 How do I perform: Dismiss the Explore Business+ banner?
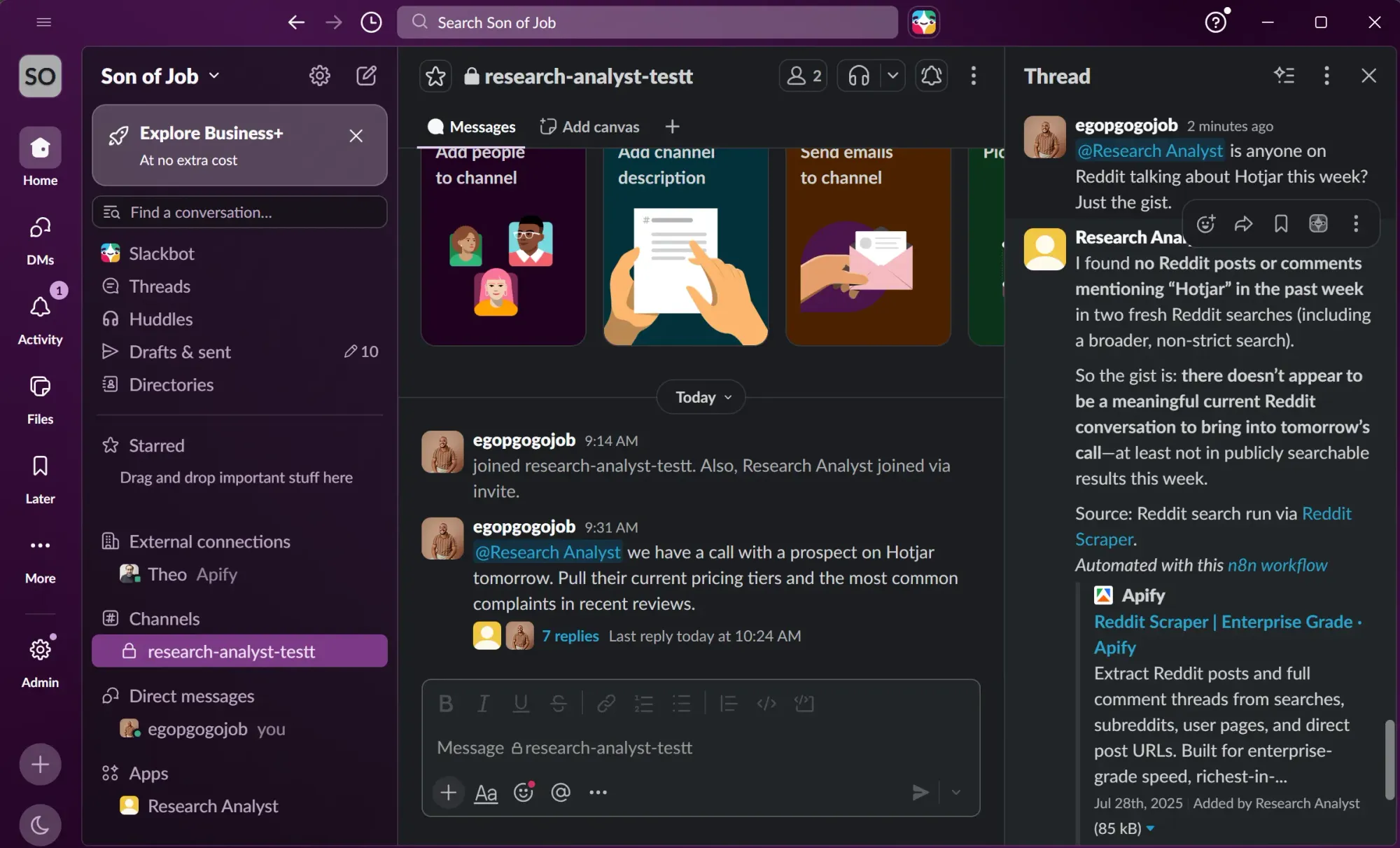click(x=356, y=136)
